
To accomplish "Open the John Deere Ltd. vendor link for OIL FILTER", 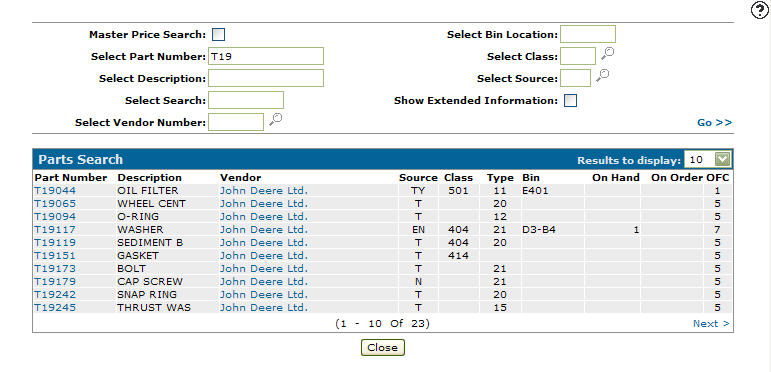I will click(x=264, y=190).
